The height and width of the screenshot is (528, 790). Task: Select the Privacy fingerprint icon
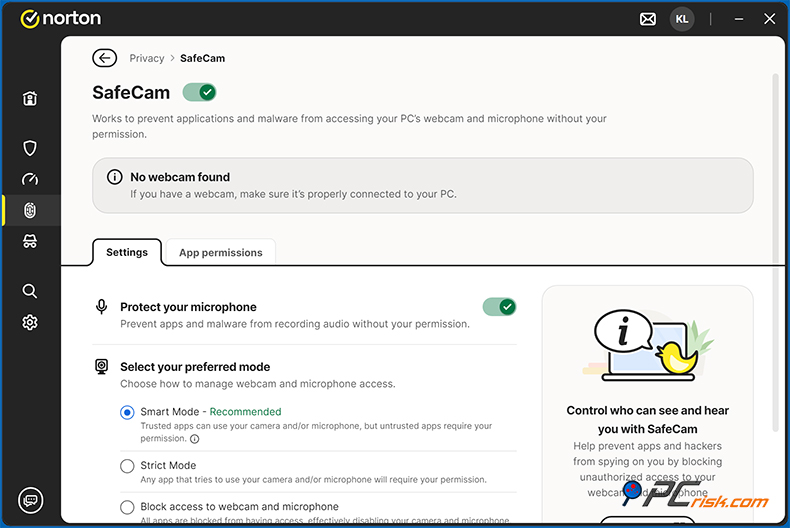[x=30, y=210]
